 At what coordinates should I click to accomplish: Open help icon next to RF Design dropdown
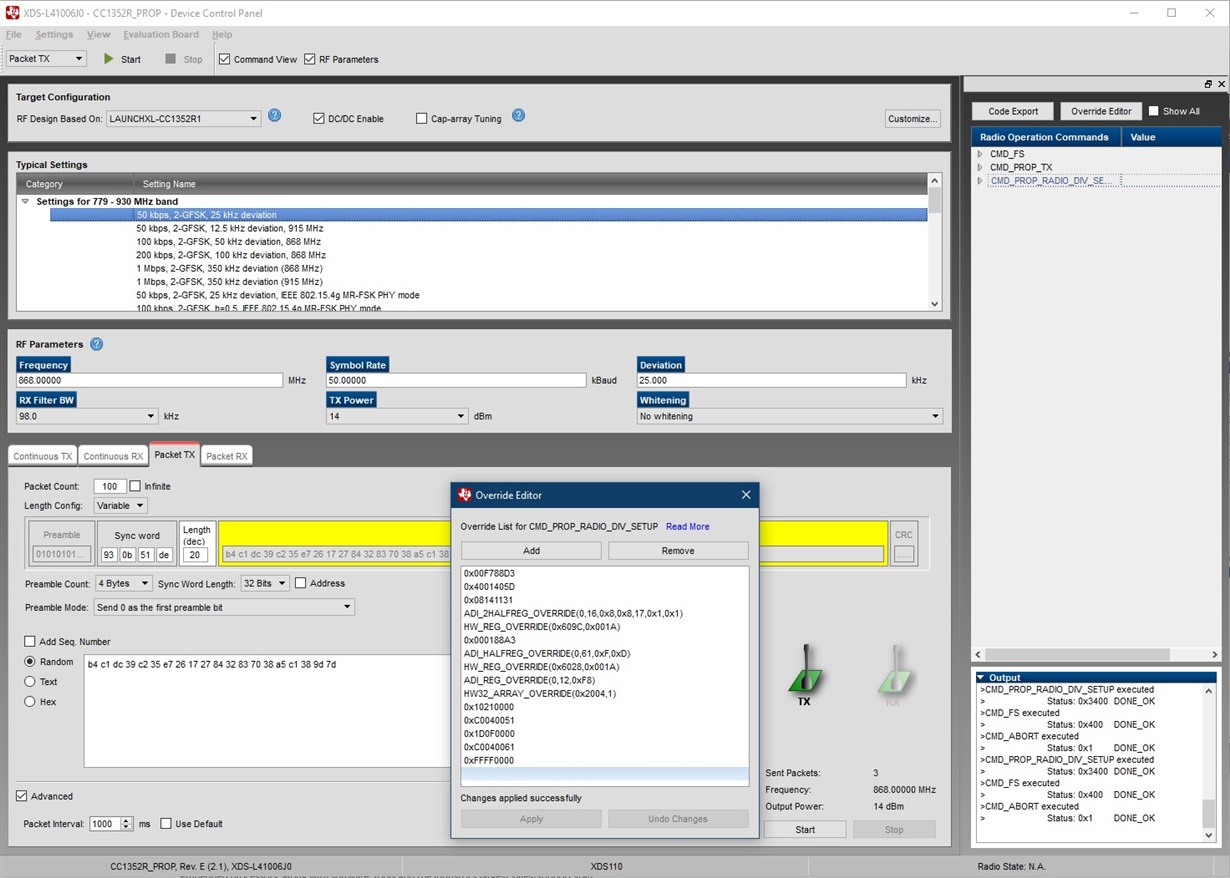(275, 116)
